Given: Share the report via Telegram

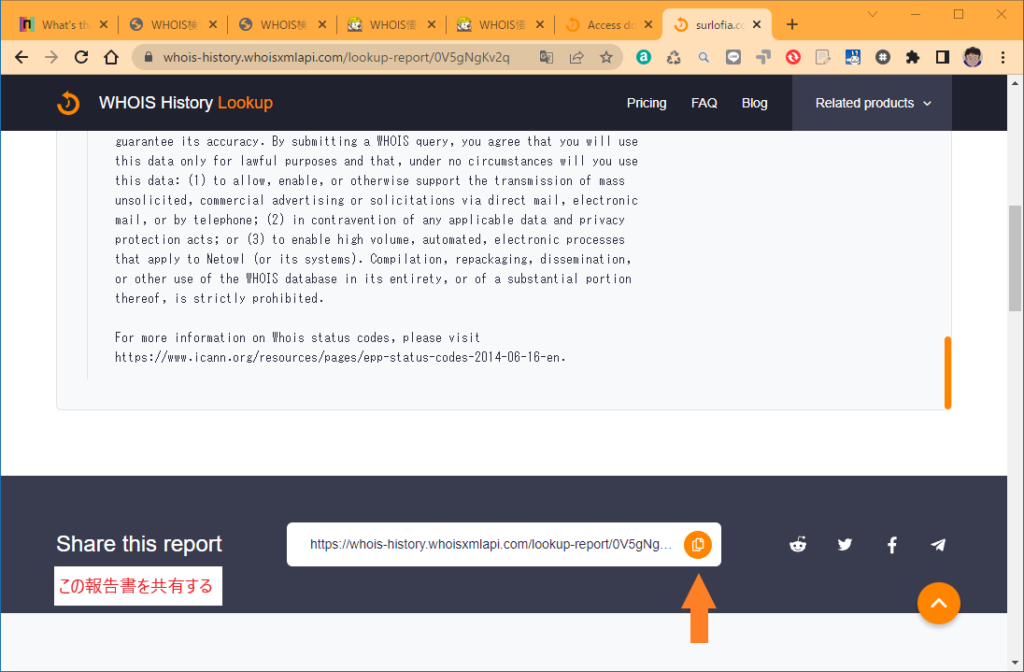Looking at the screenshot, I should point(938,544).
